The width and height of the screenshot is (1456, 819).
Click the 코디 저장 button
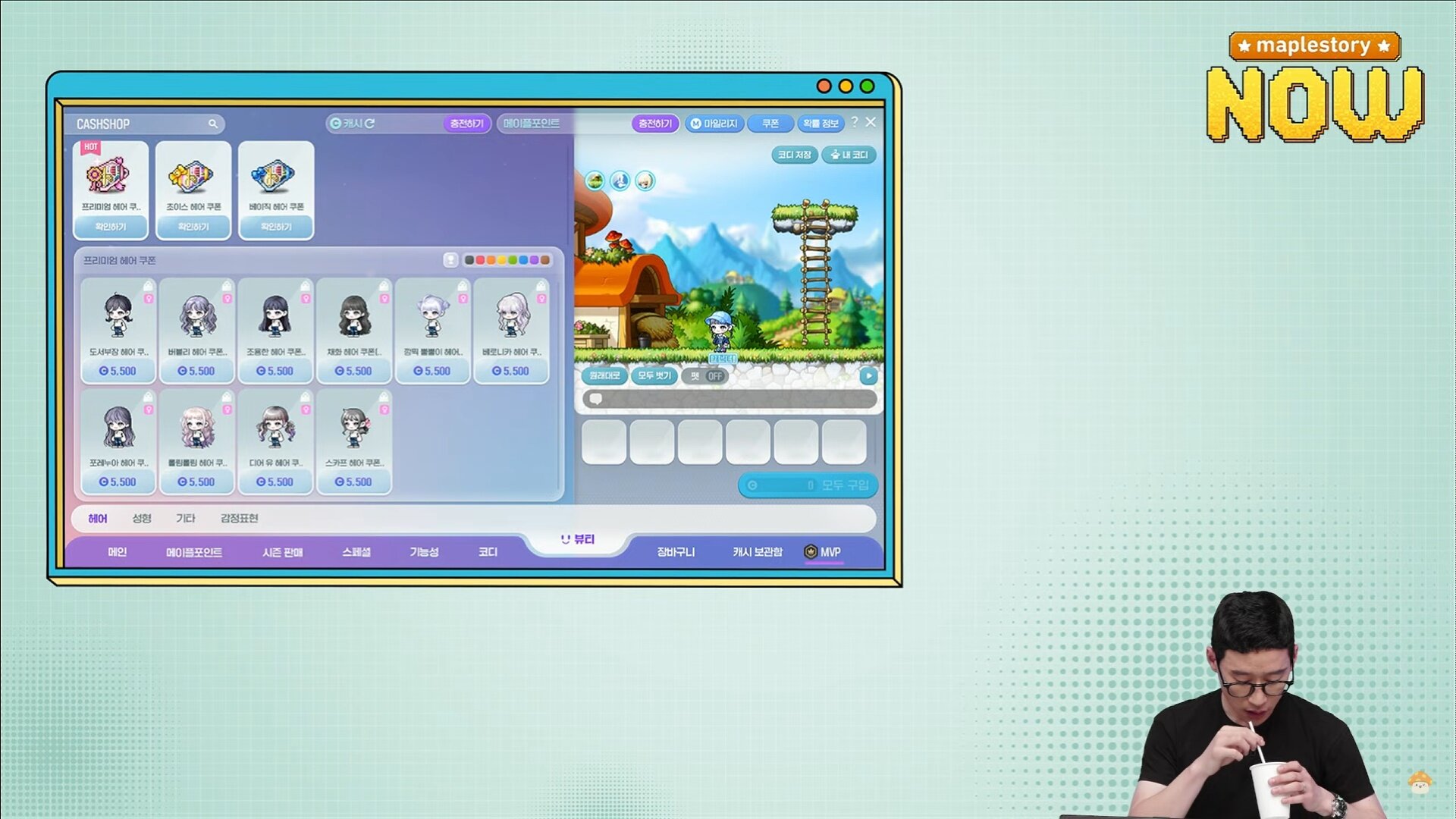795,155
